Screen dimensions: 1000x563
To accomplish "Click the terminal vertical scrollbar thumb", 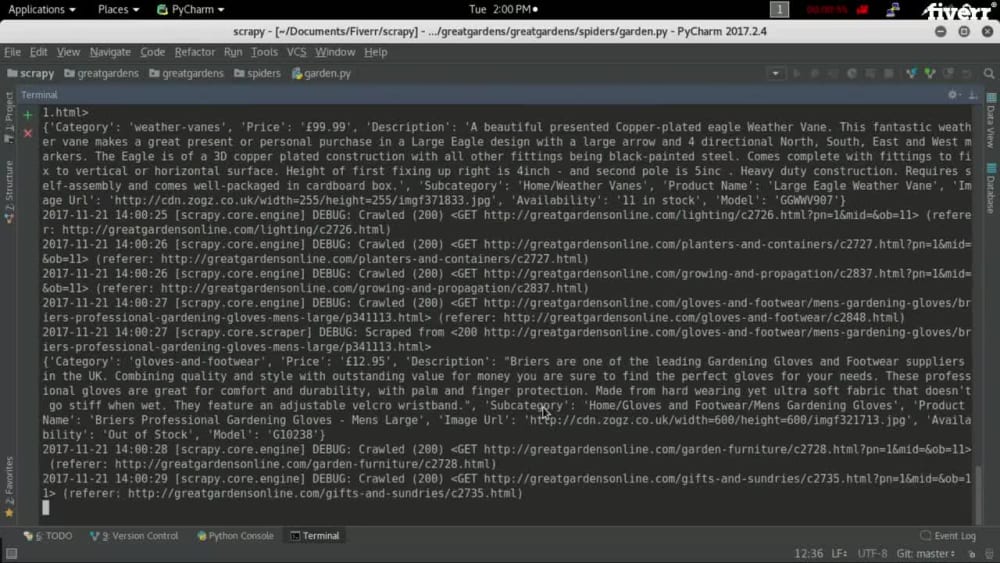I will (978, 495).
